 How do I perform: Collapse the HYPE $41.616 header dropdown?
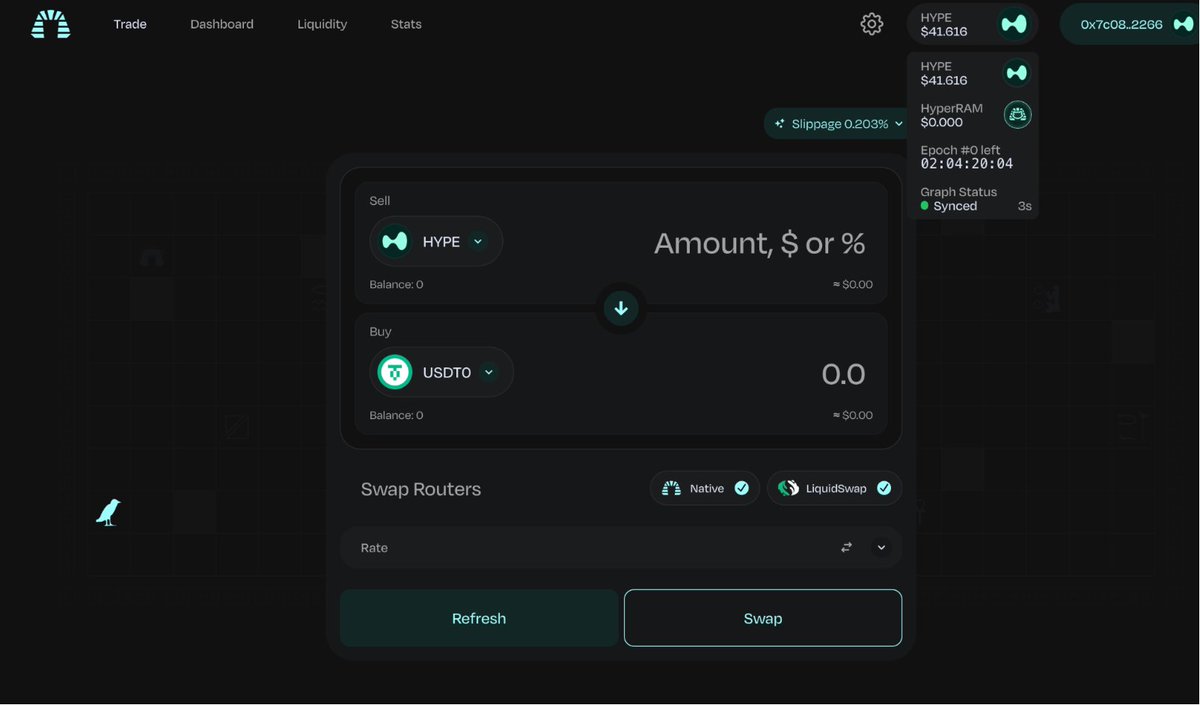(972, 24)
